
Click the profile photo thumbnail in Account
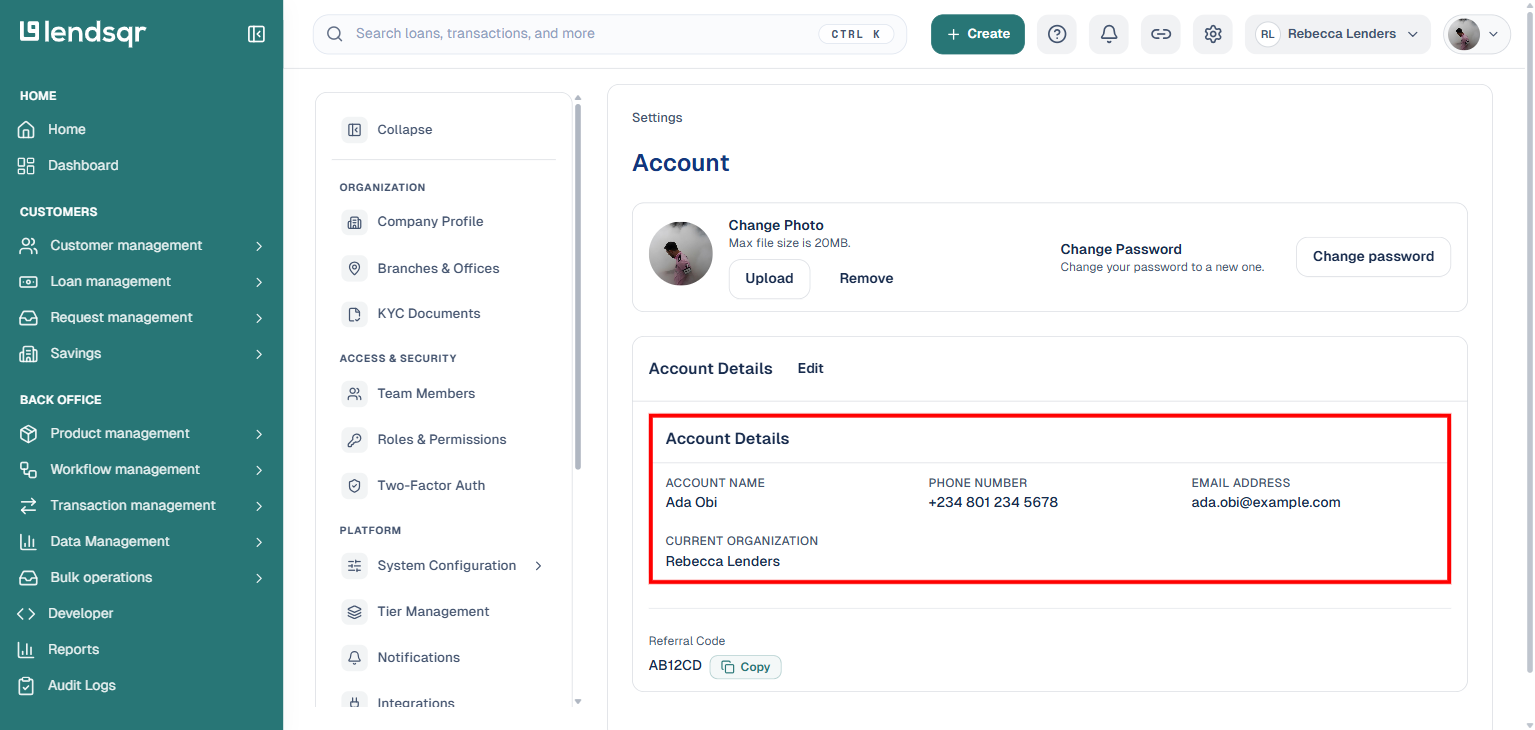click(681, 254)
